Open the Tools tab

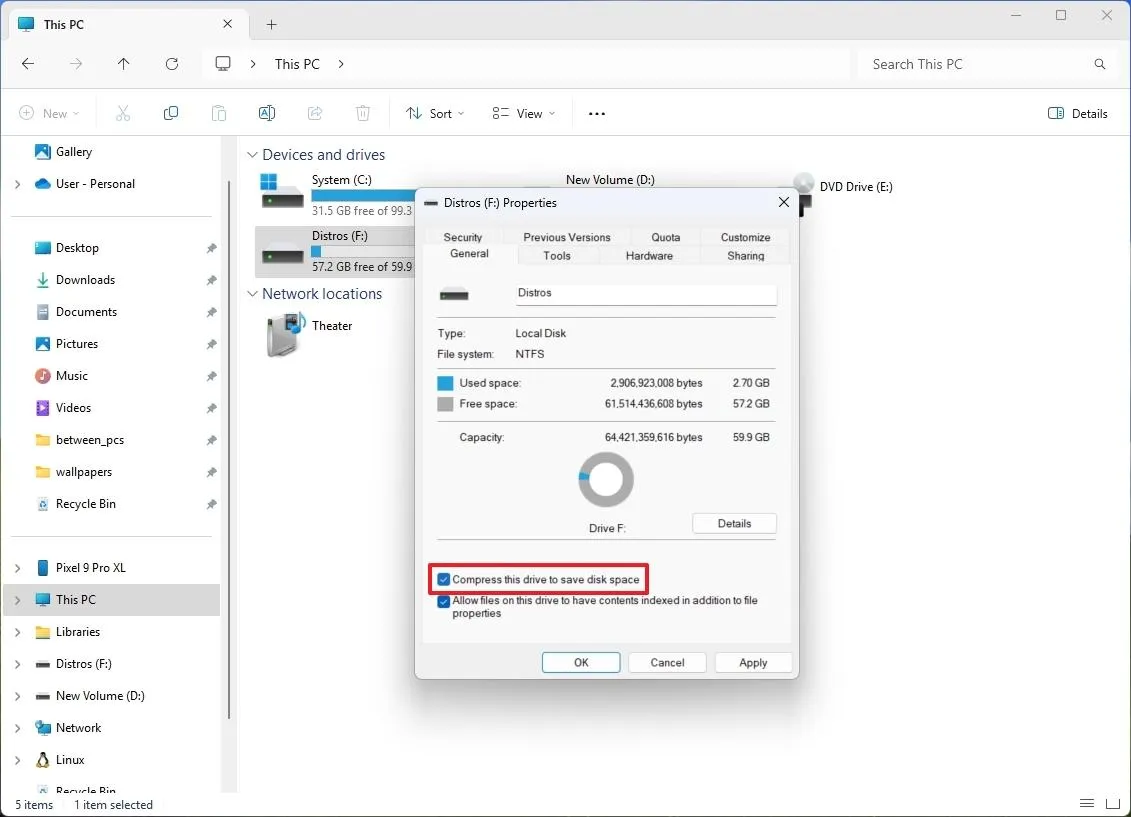pos(557,256)
